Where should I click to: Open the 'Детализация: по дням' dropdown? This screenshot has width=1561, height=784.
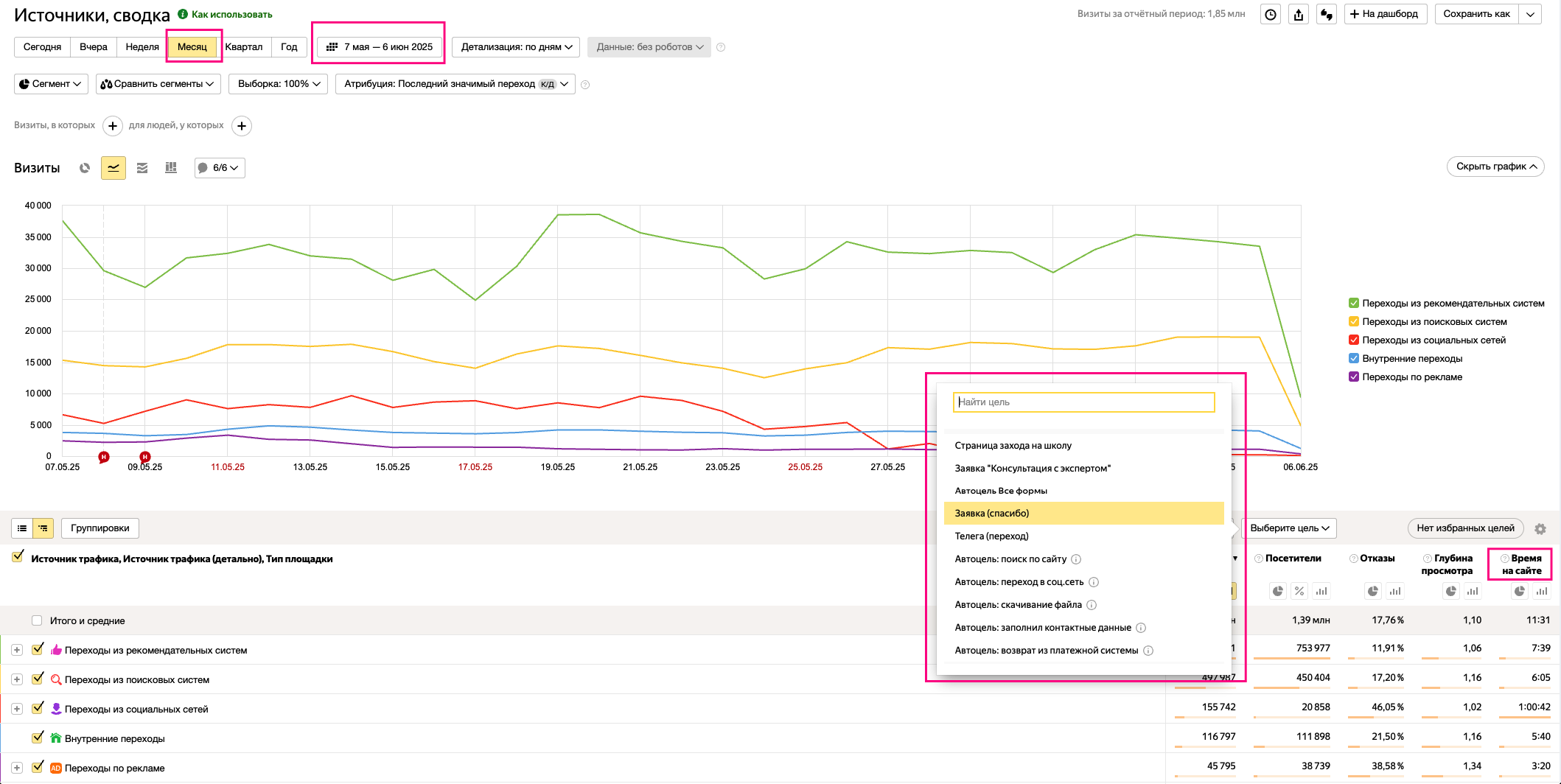pyautogui.click(x=516, y=47)
